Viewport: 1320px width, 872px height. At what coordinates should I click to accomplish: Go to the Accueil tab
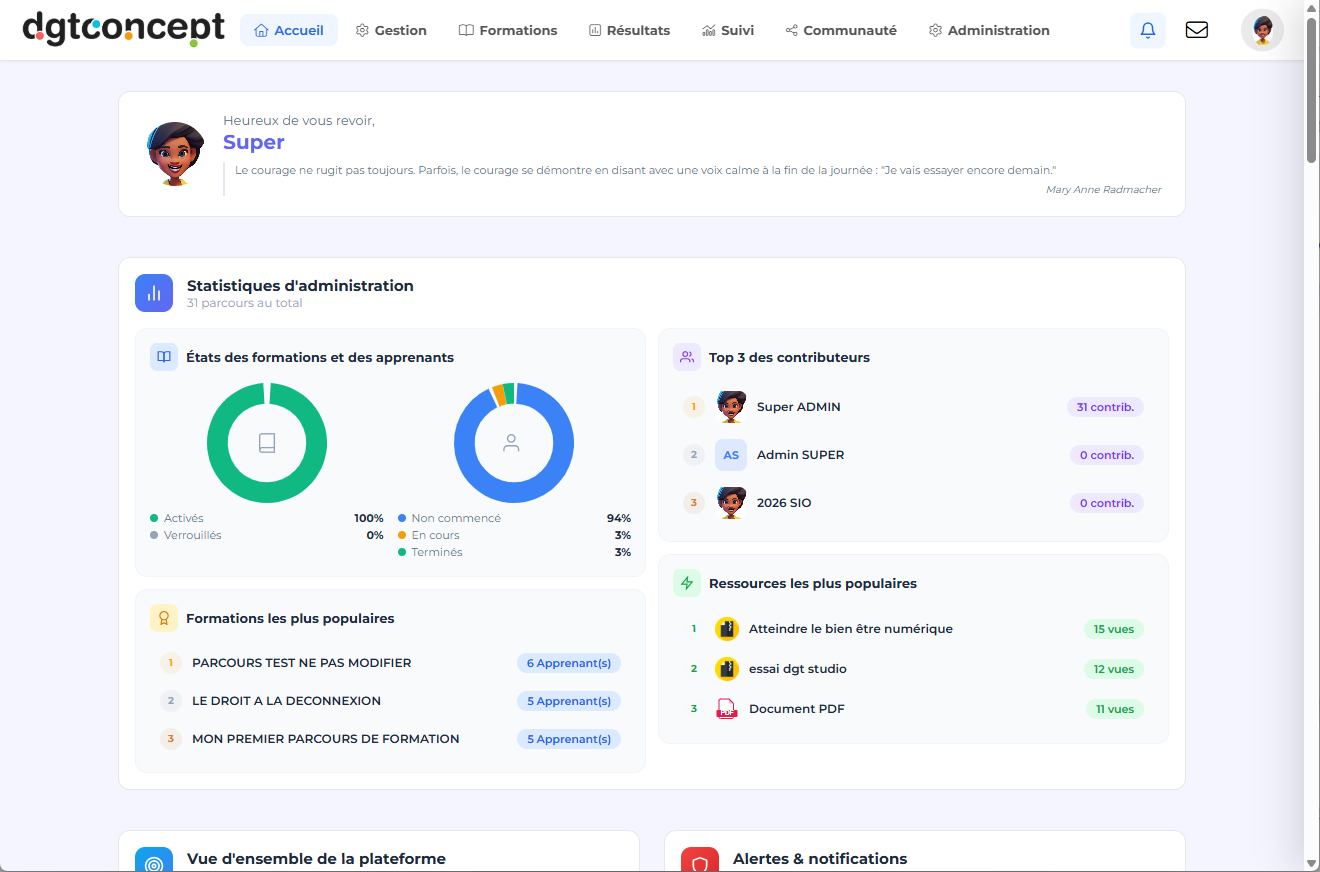pyautogui.click(x=289, y=30)
